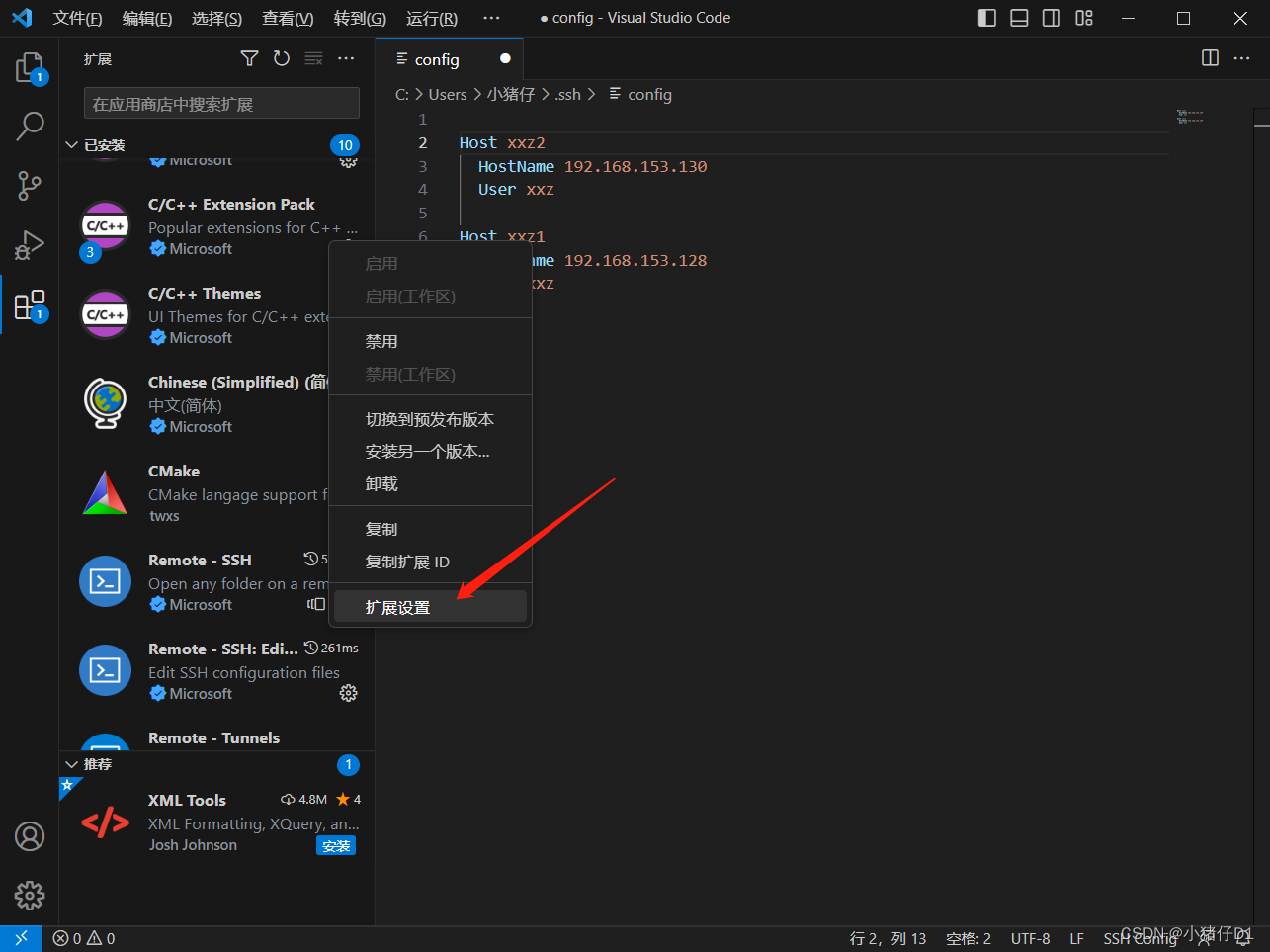Select 禁用 in the context menu

click(x=430, y=341)
